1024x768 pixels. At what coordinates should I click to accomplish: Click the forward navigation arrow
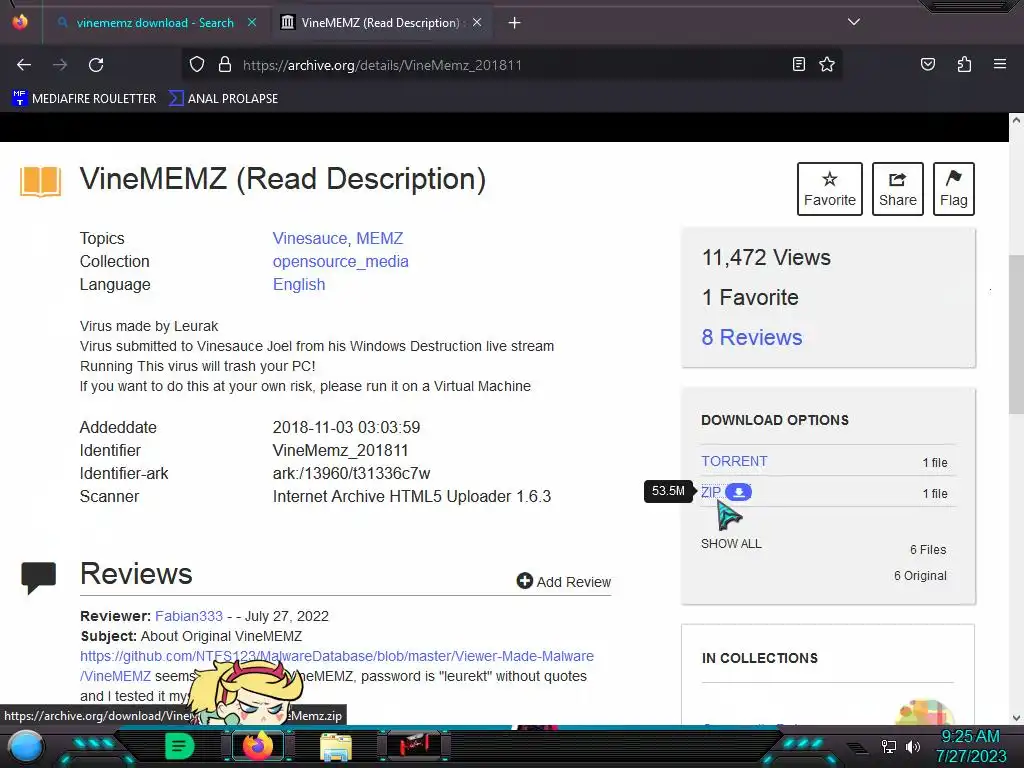click(60, 65)
